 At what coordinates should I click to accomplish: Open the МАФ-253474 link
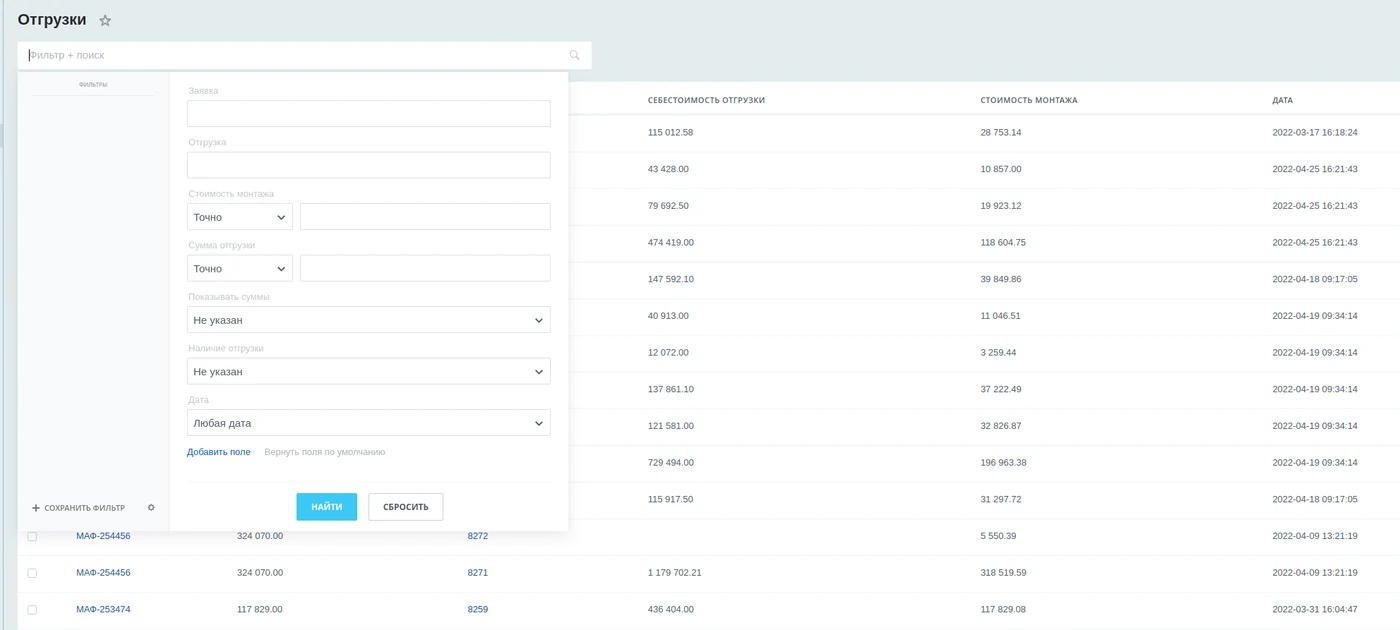[103, 609]
